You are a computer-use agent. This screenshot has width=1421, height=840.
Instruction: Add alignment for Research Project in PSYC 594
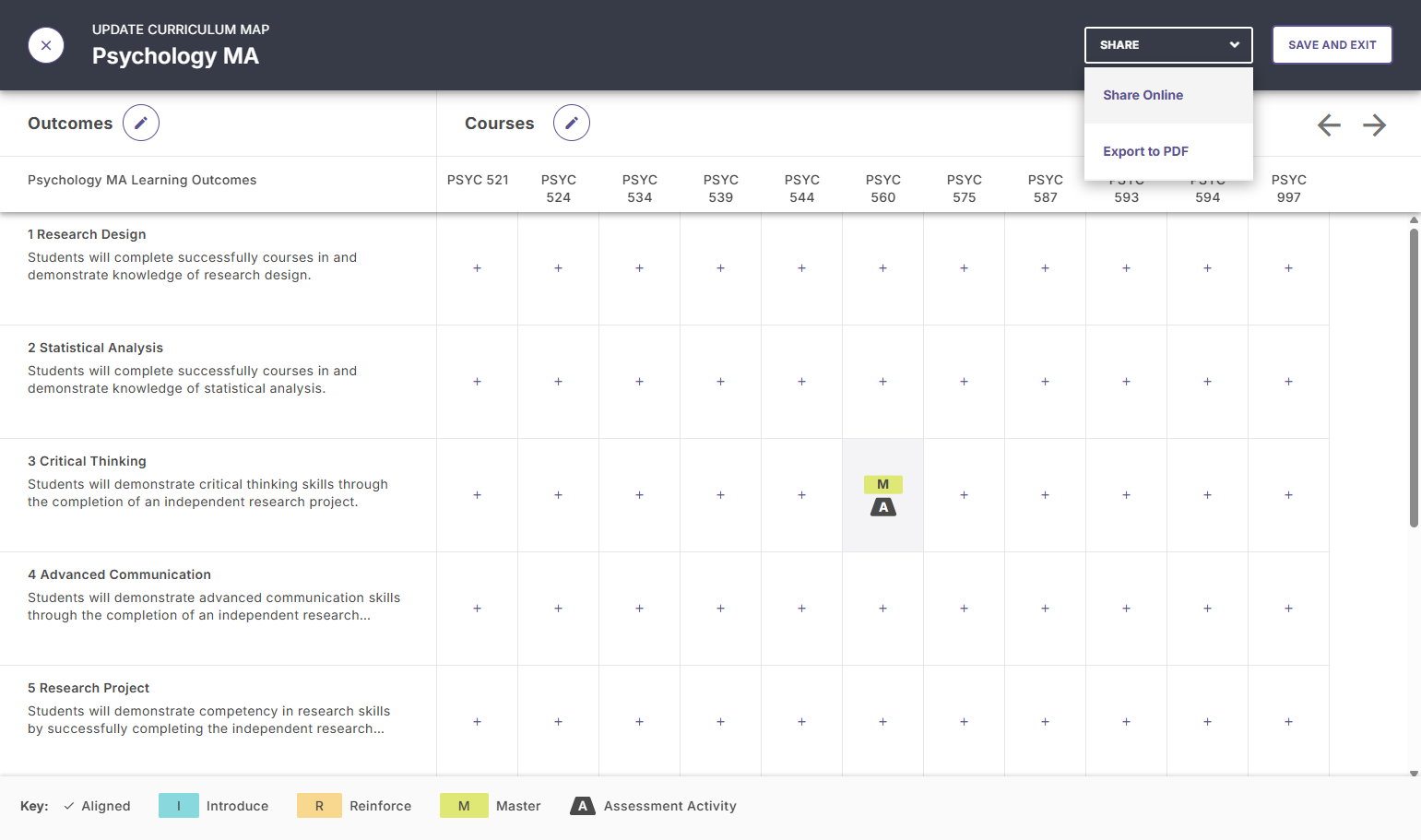tap(1207, 722)
